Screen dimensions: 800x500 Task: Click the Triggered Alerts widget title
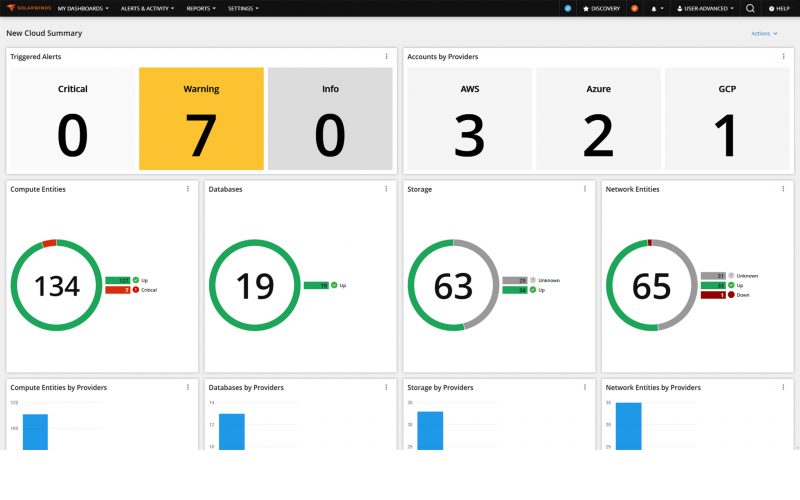(x=36, y=57)
